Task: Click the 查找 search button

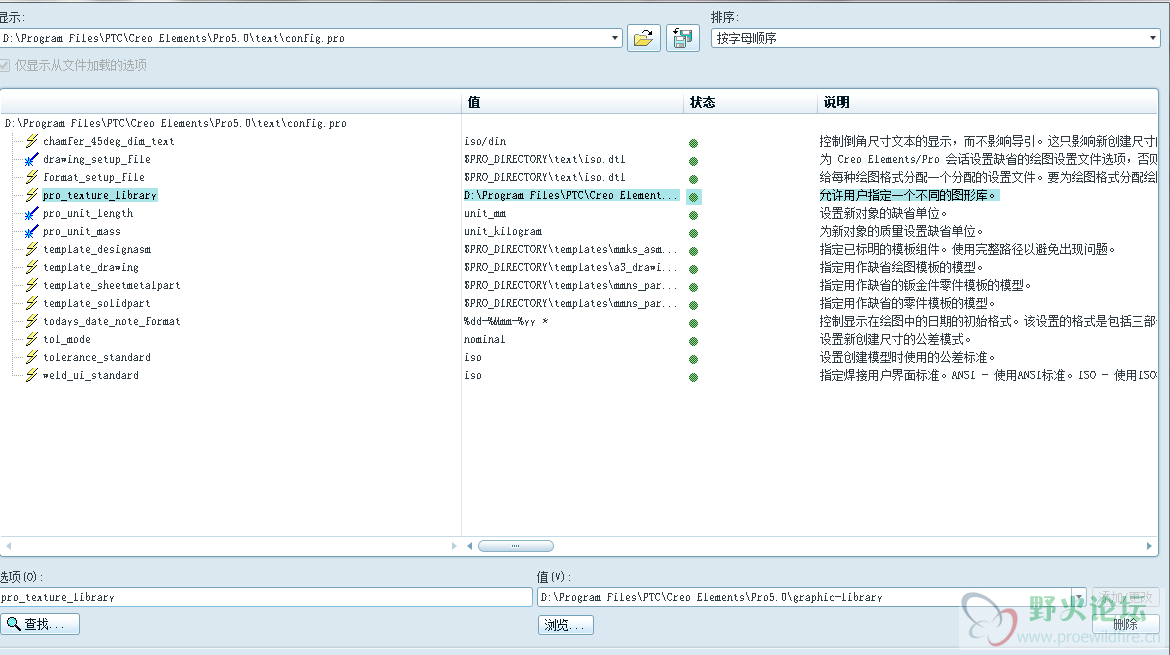Action: (x=40, y=624)
